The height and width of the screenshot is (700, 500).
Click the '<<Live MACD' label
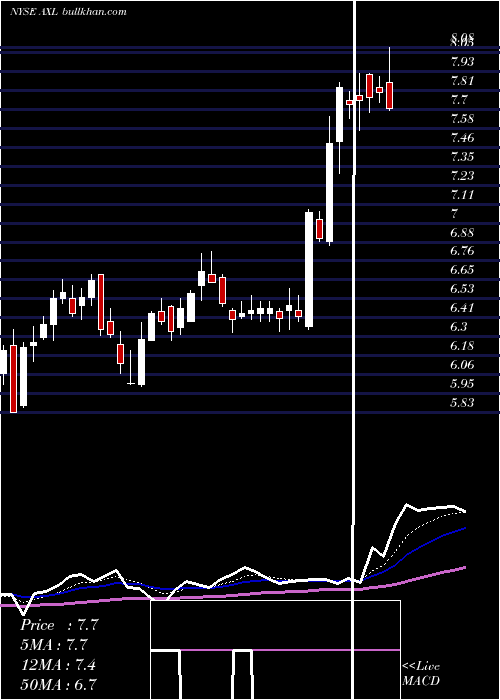[421, 674]
